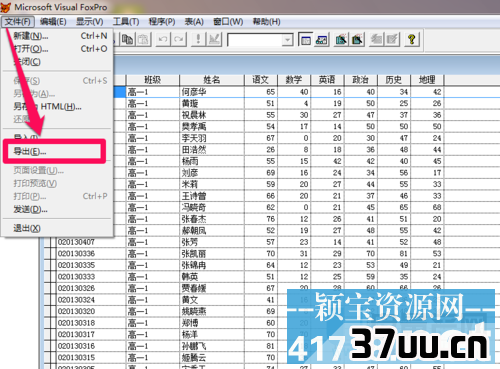This screenshot has height=369, width=500.
Task: Open the 窗口(W) menu
Action: 228,22
